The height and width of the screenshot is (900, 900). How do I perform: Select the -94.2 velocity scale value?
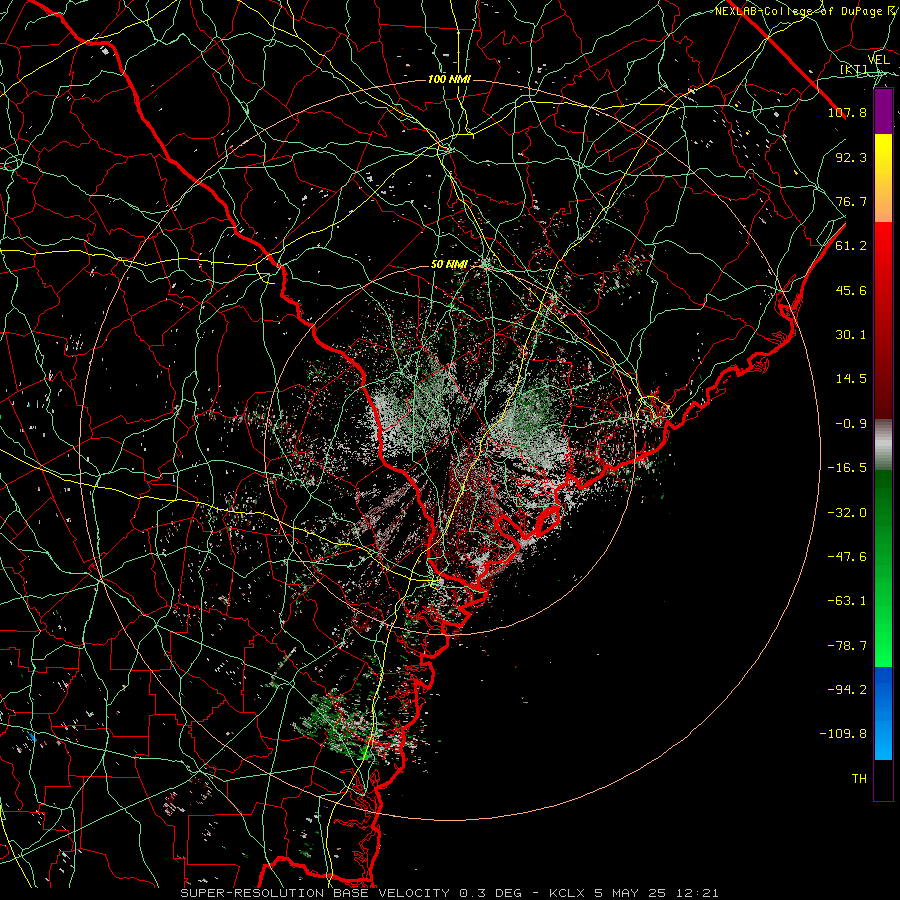[x=847, y=690]
